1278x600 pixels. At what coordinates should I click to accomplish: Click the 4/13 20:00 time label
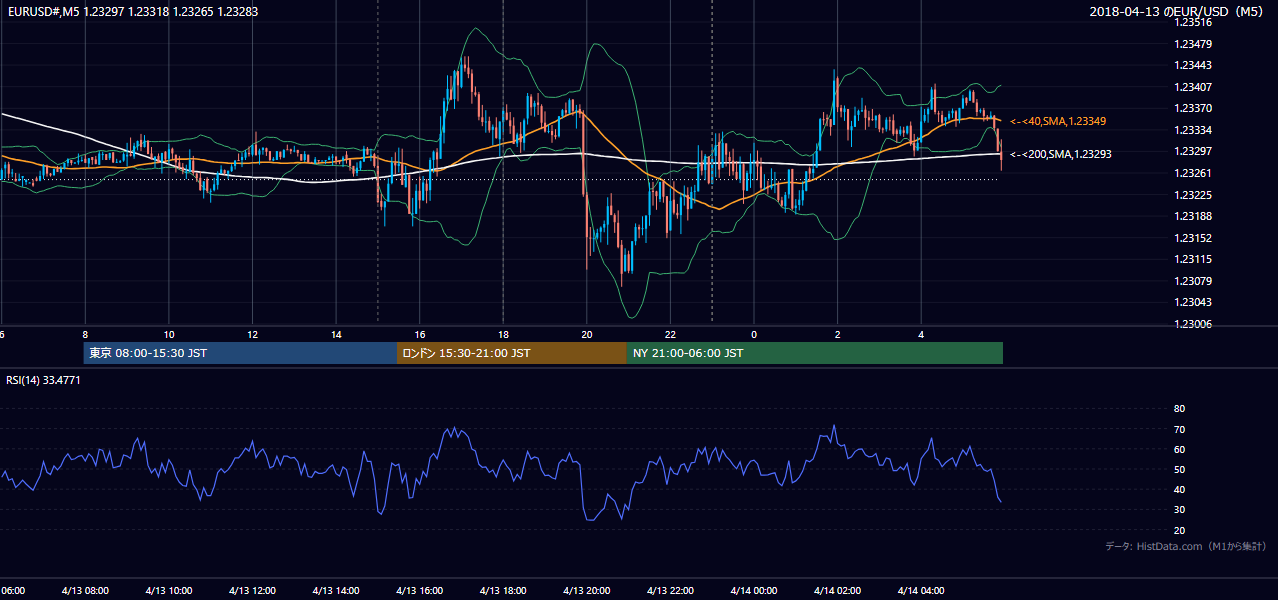point(585,591)
